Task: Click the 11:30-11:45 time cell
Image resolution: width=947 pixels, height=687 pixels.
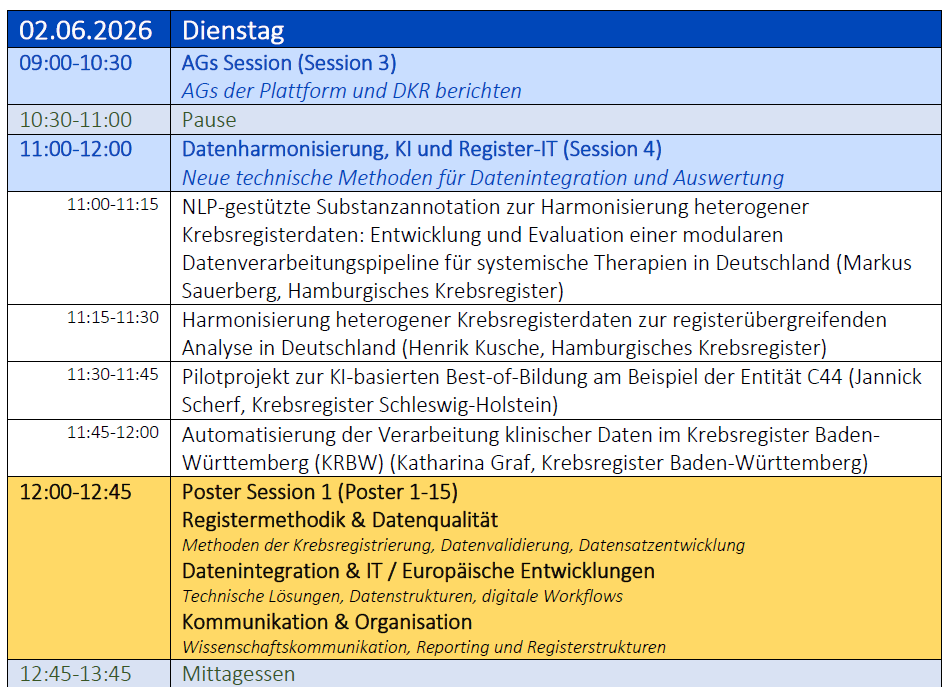Action: coord(112,375)
